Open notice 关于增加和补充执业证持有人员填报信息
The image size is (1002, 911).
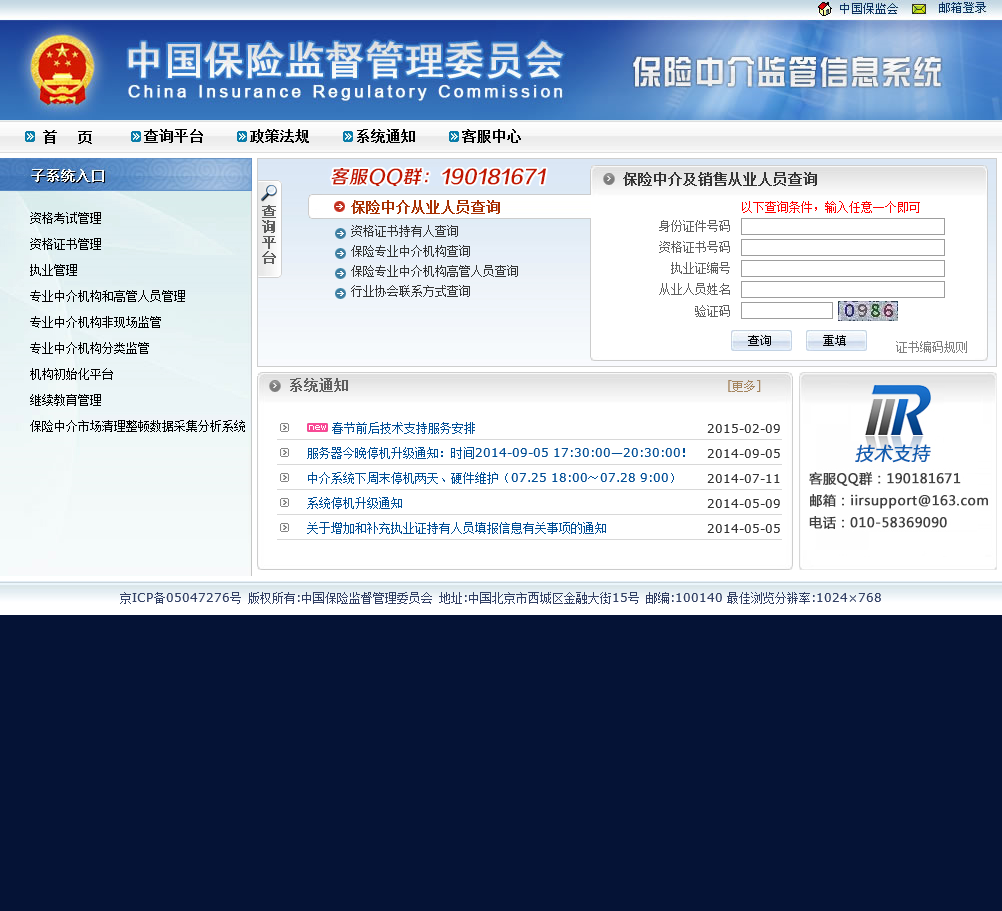(x=456, y=528)
